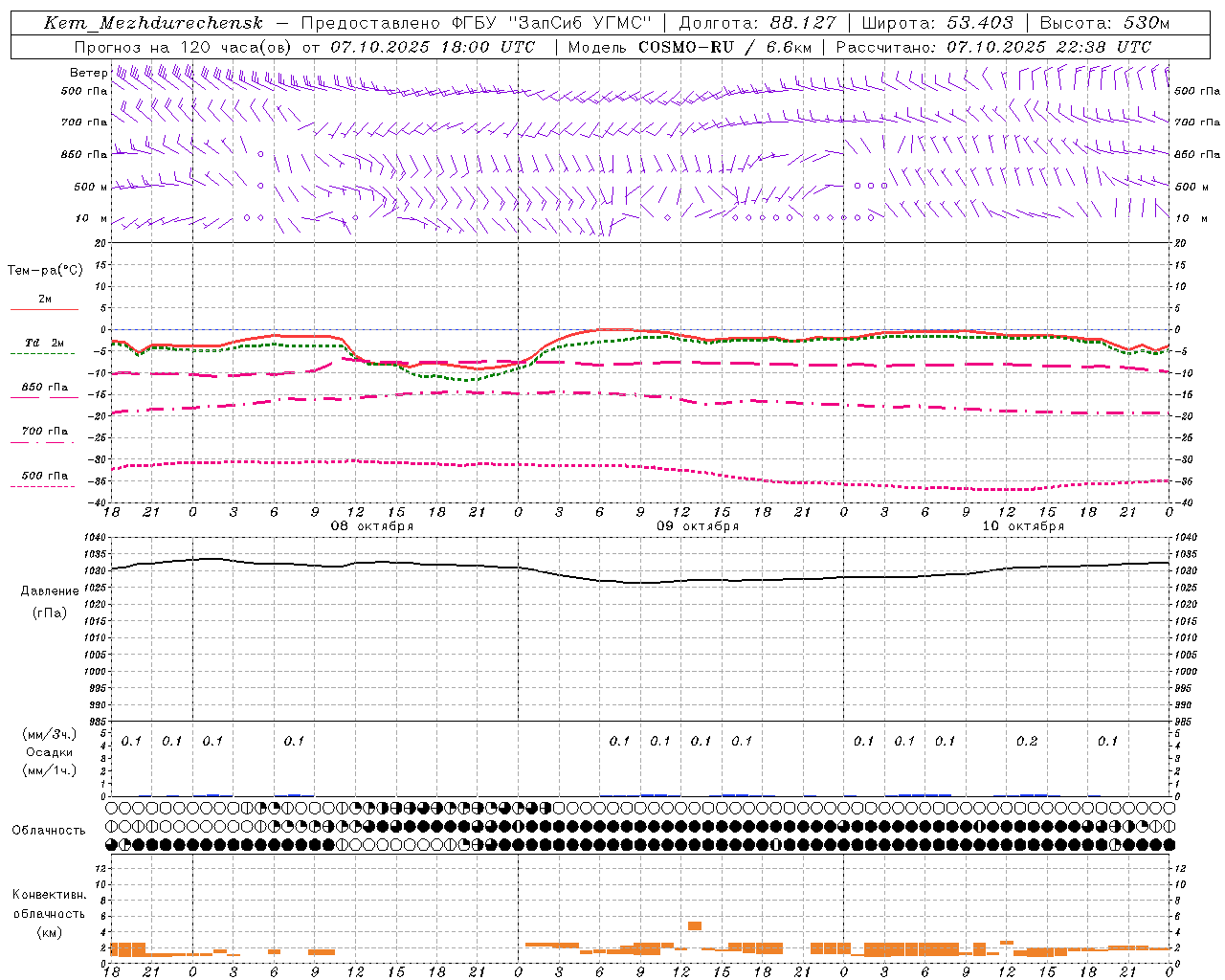Click the '09 октября' date label
This screenshot has height=980, width=1225.
698,526
